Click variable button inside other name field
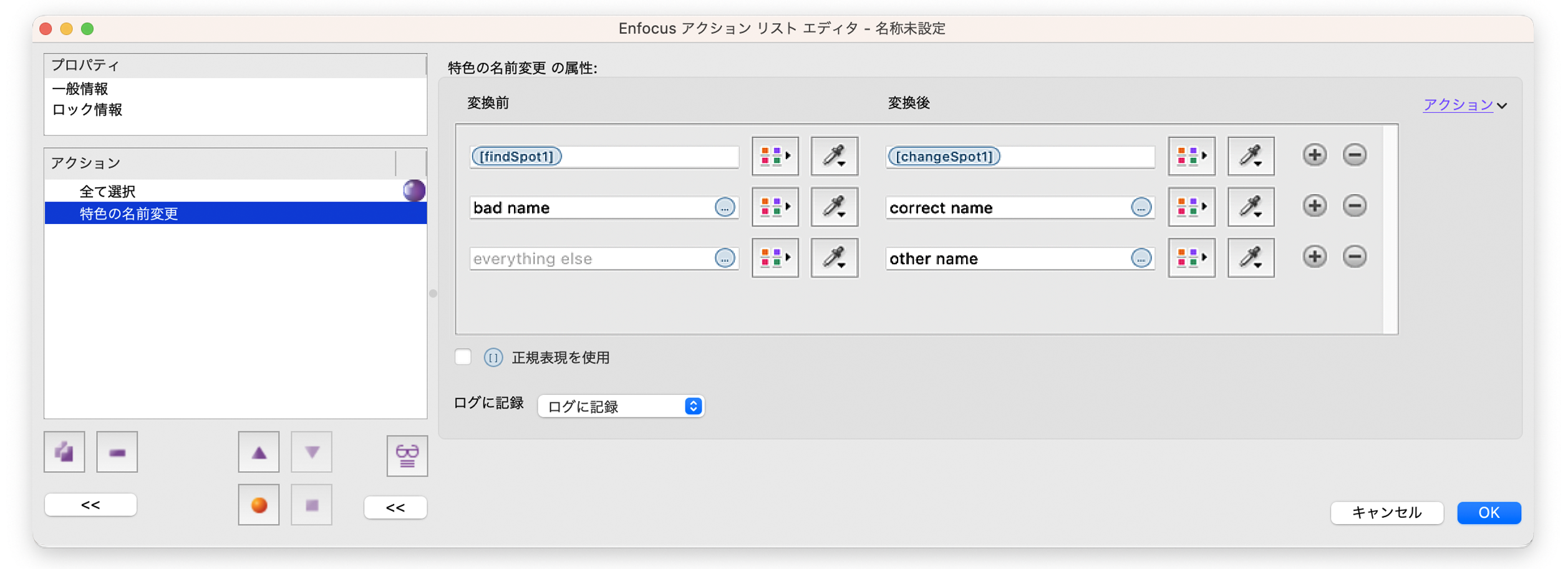1568x569 pixels. tap(1141, 258)
